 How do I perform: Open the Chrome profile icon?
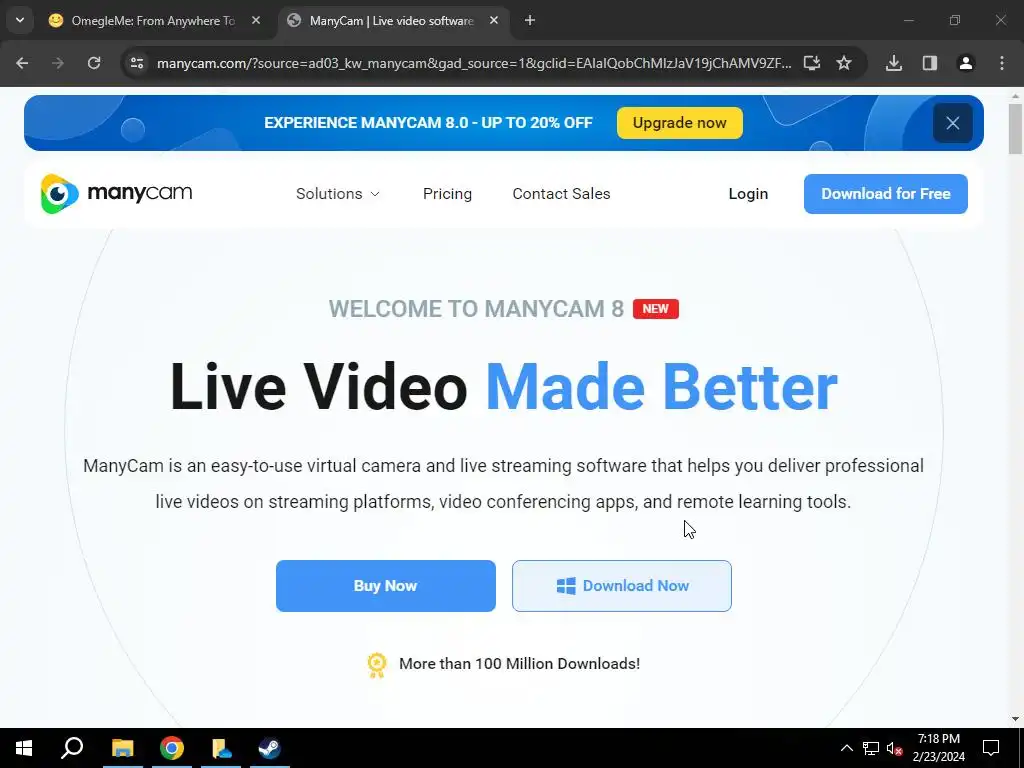tap(966, 63)
